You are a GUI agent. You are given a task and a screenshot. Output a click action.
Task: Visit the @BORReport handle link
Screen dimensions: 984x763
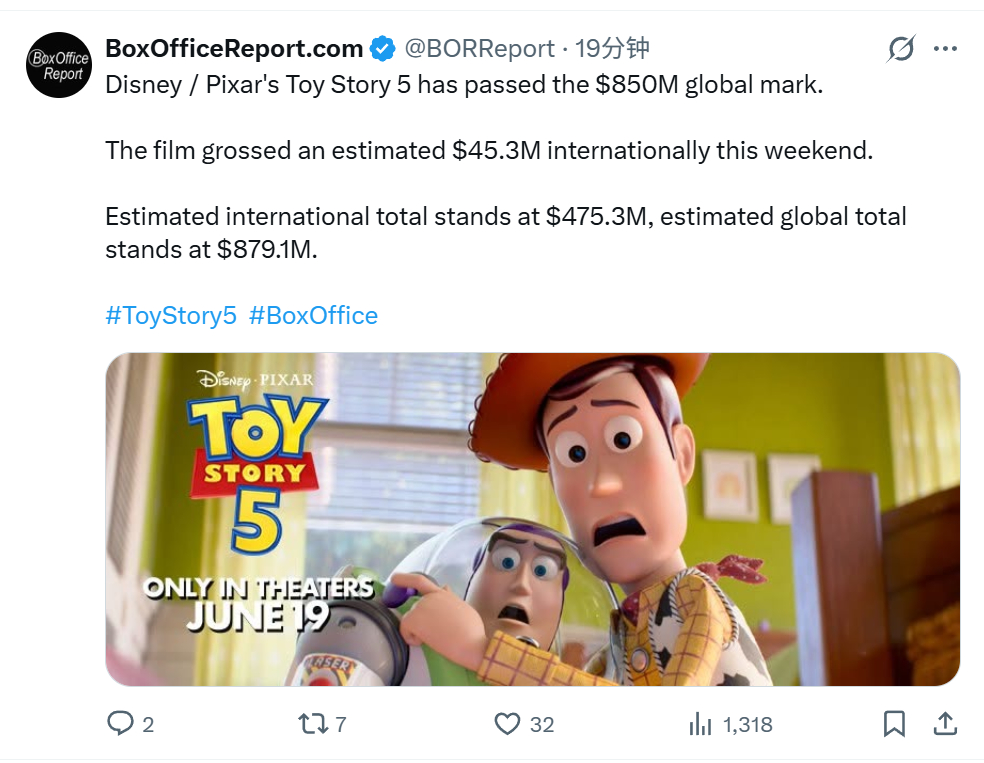pyautogui.click(x=479, y=48)
